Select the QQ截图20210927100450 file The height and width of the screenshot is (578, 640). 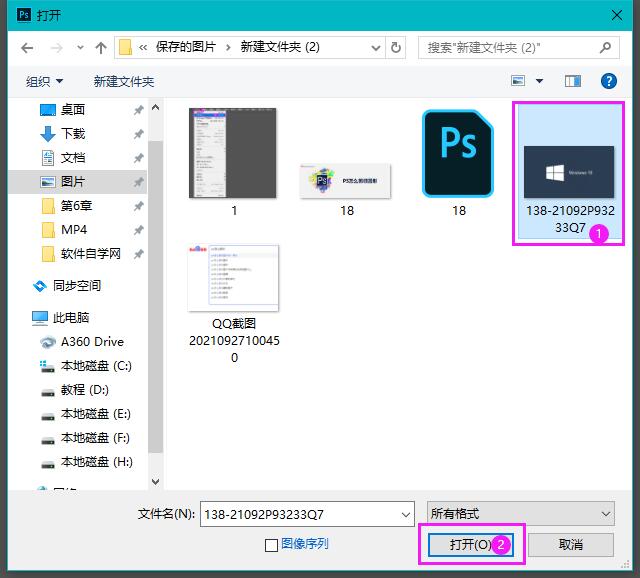tap(233, 303)
